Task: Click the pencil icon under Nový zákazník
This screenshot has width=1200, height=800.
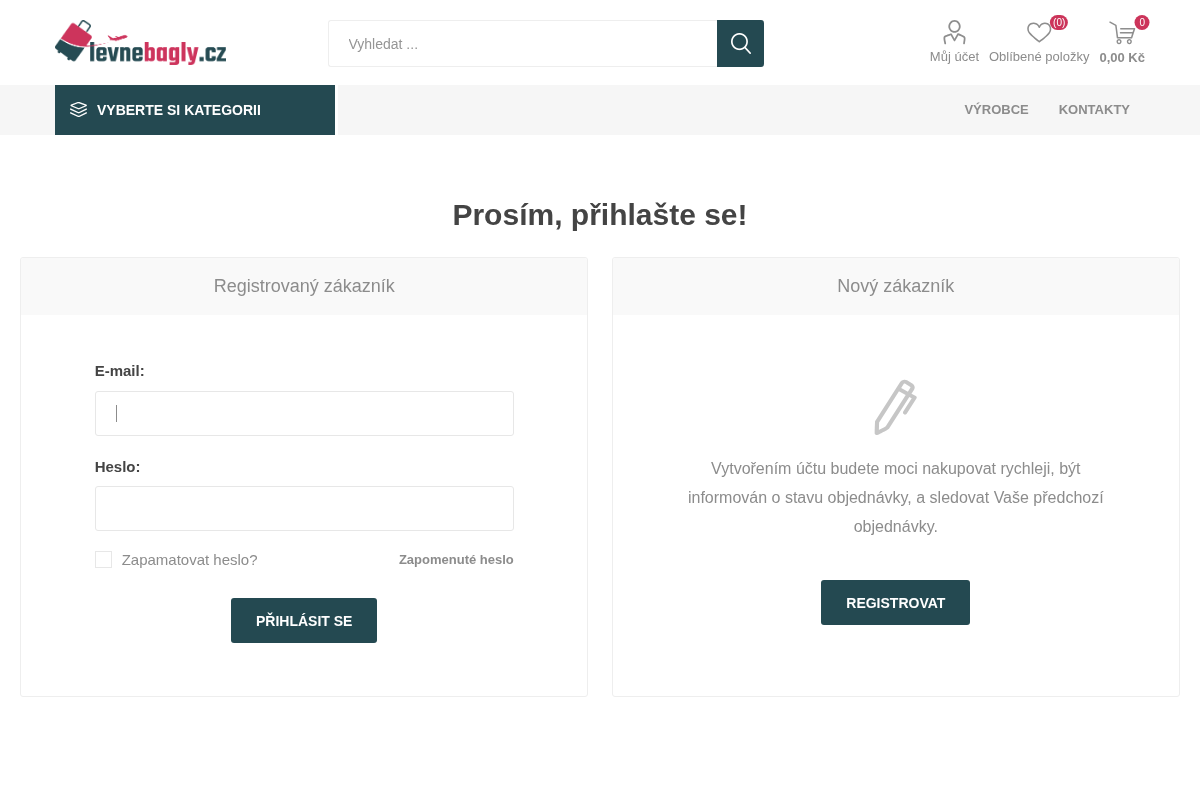Action: [x=896, y=407]
